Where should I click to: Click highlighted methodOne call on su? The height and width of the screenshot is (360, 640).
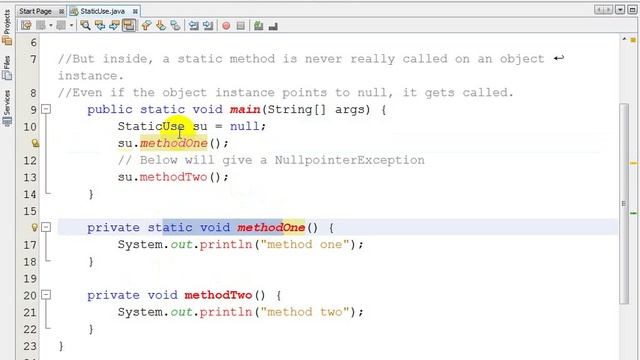pyautogui.click(x=174, y=143)
